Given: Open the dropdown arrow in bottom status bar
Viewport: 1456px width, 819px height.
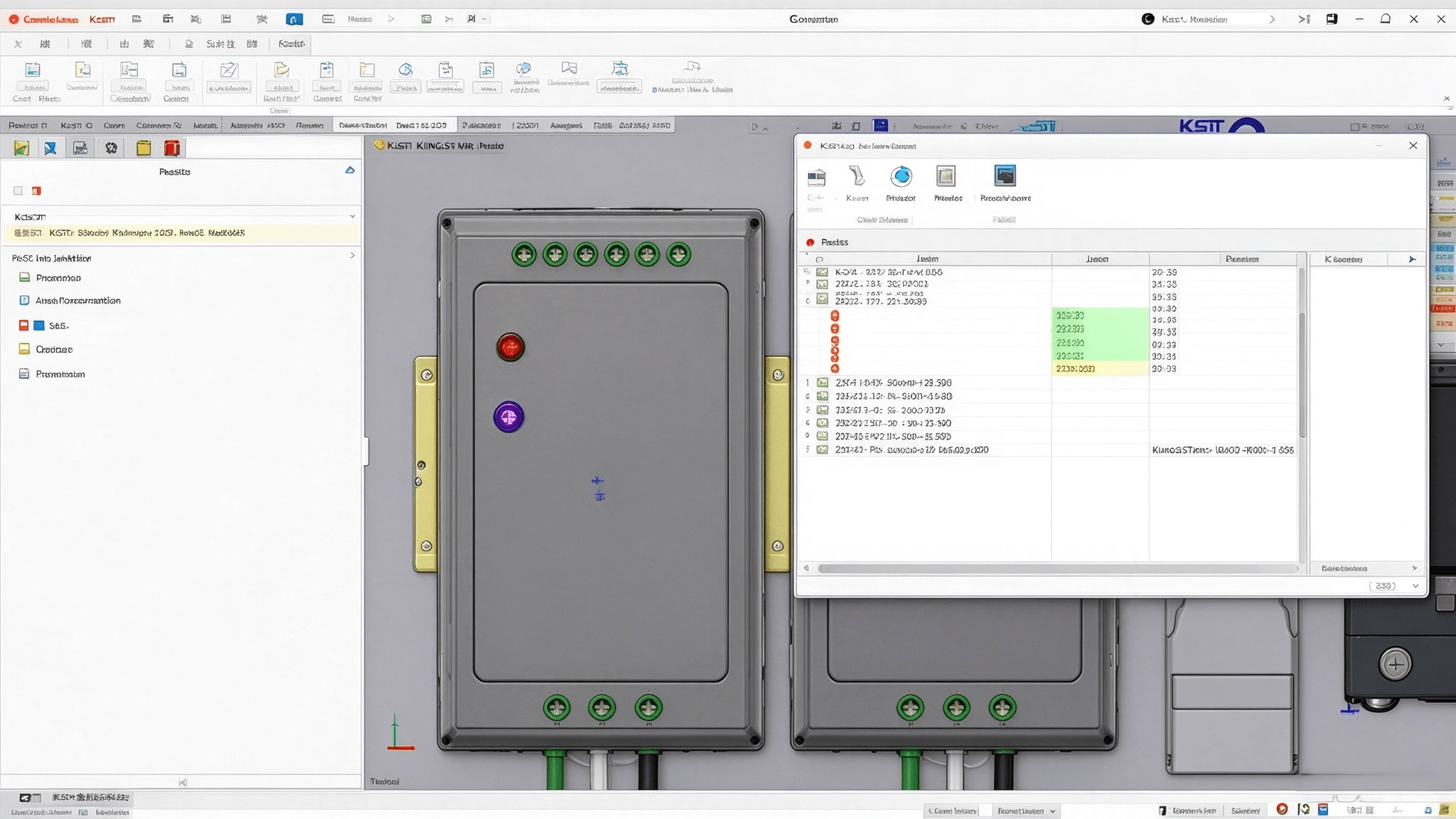Looking at the screenshot, I should [1053, 811].
